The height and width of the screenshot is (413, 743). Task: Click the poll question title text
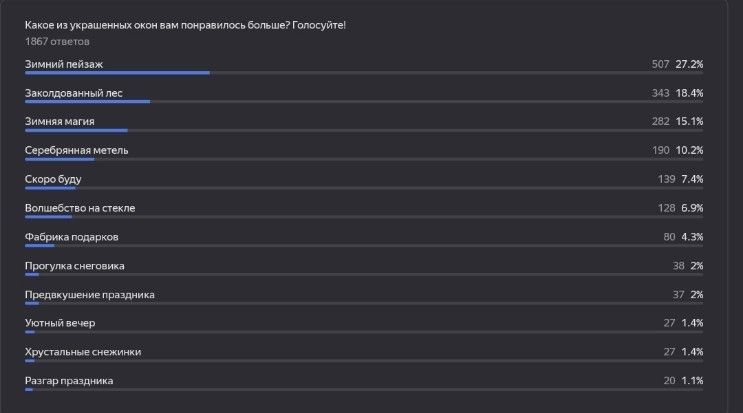click(x=185, y=24)
